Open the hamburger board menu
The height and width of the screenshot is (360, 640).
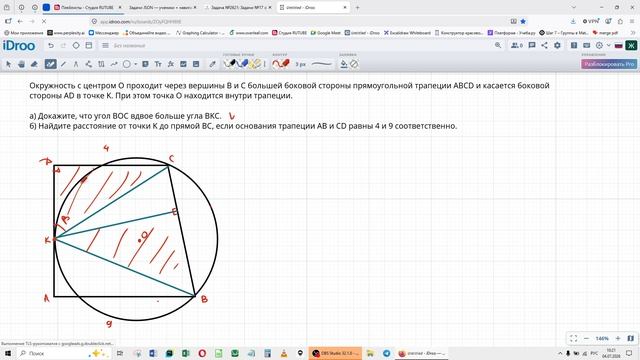[105, 45]
